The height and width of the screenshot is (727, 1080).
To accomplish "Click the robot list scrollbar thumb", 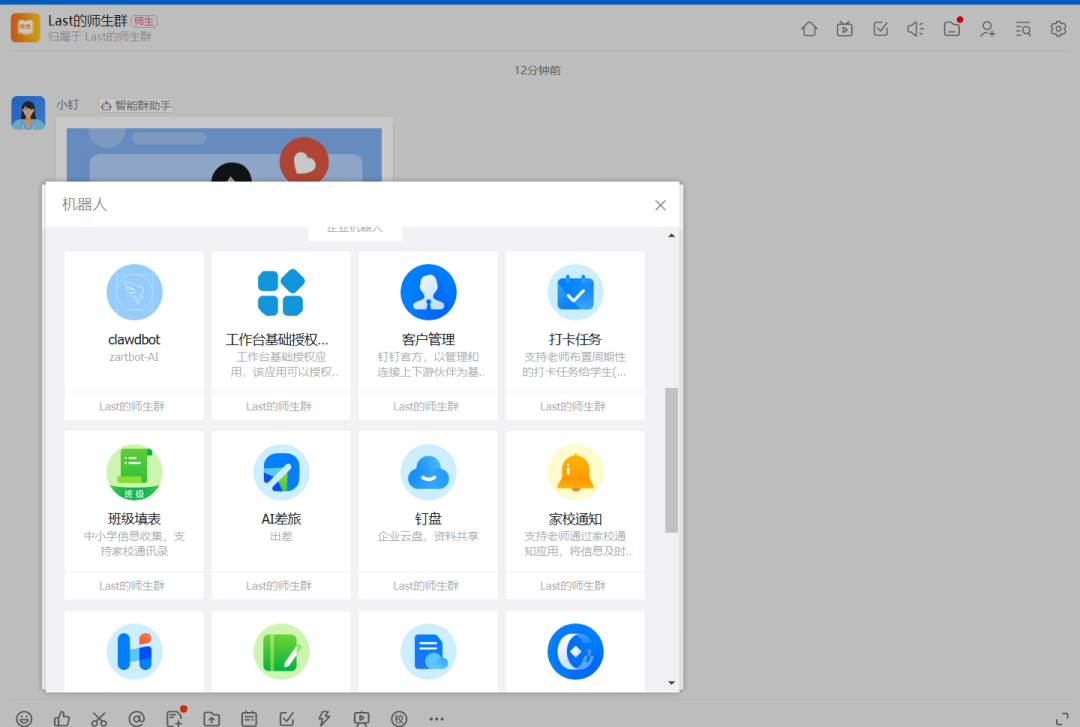I will [671, 460].
